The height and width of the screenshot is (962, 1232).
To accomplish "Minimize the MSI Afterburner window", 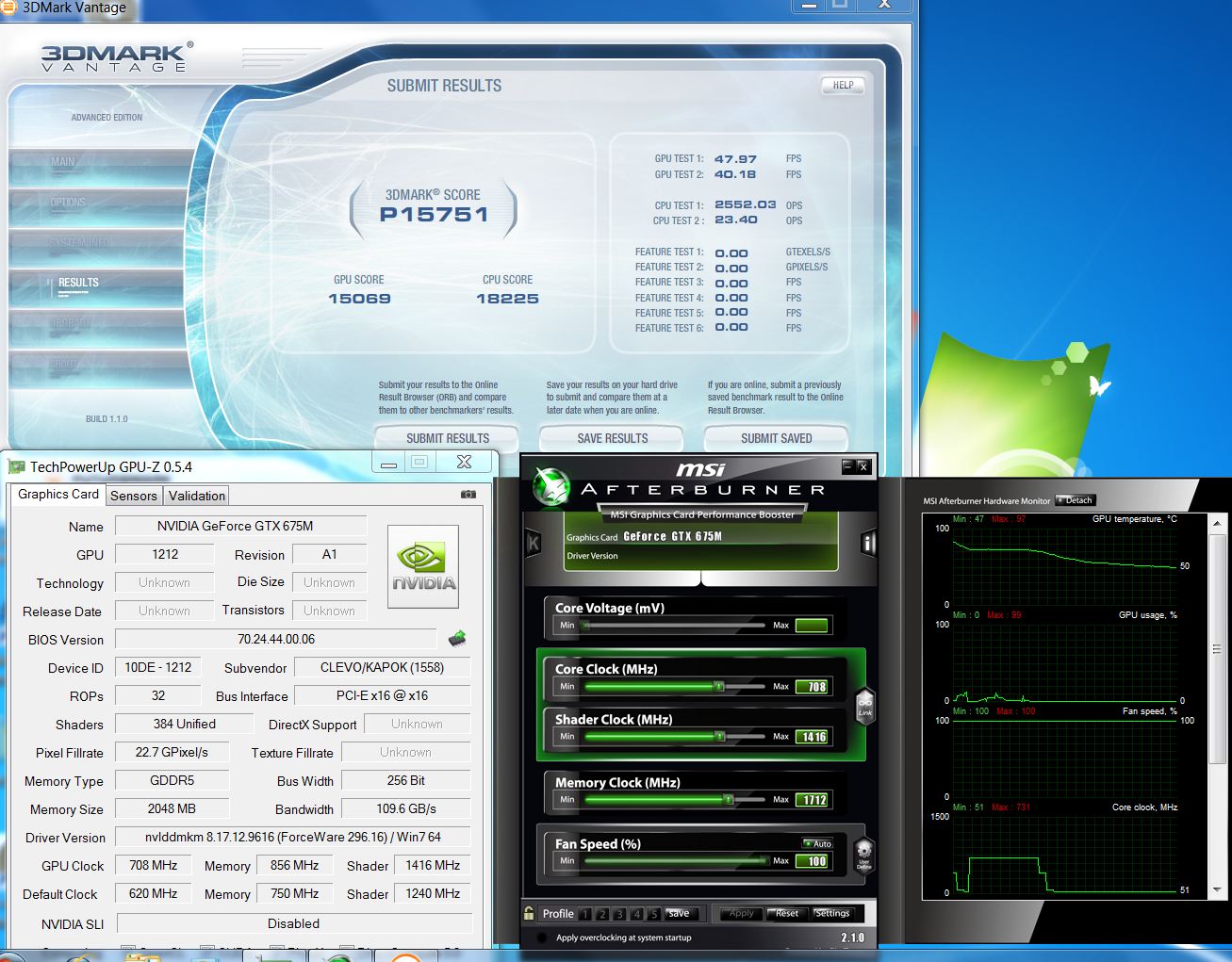I will point(847,465).
